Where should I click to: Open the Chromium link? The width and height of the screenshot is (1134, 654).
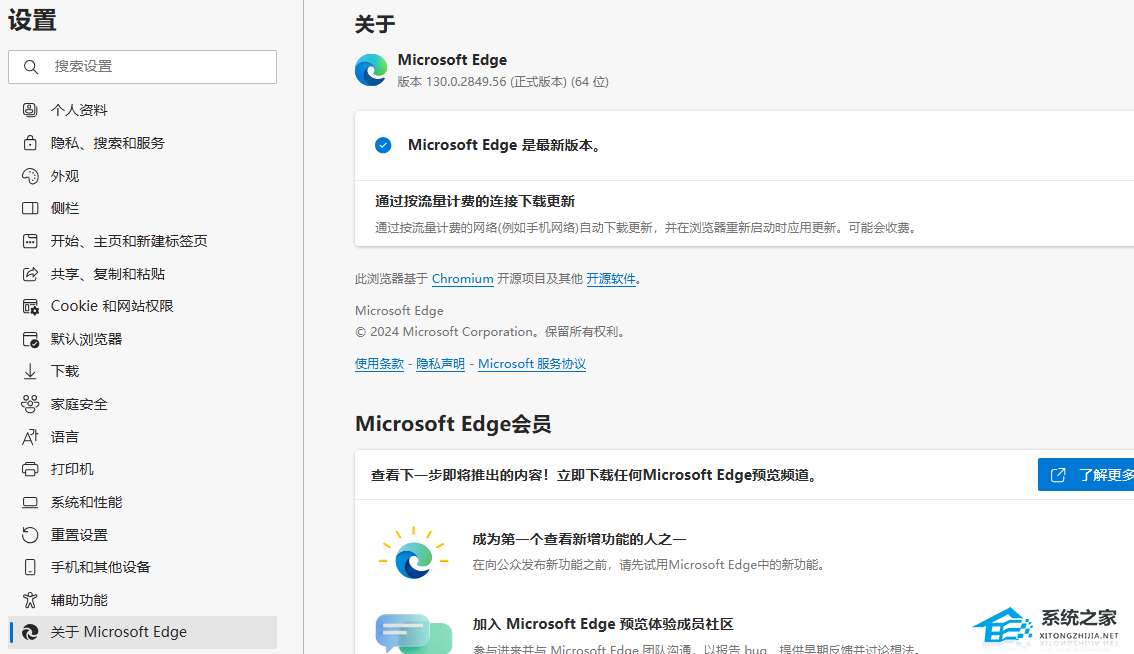tap(462, 279)
